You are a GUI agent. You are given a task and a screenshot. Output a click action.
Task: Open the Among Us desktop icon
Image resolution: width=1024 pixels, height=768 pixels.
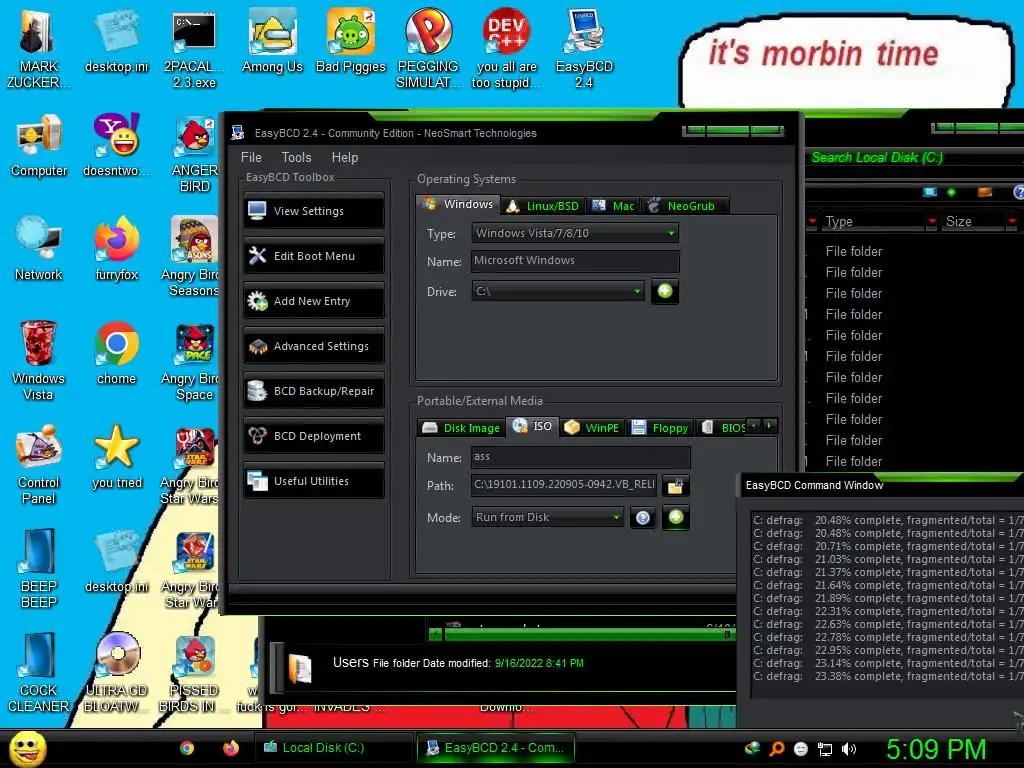pos(272,42)
